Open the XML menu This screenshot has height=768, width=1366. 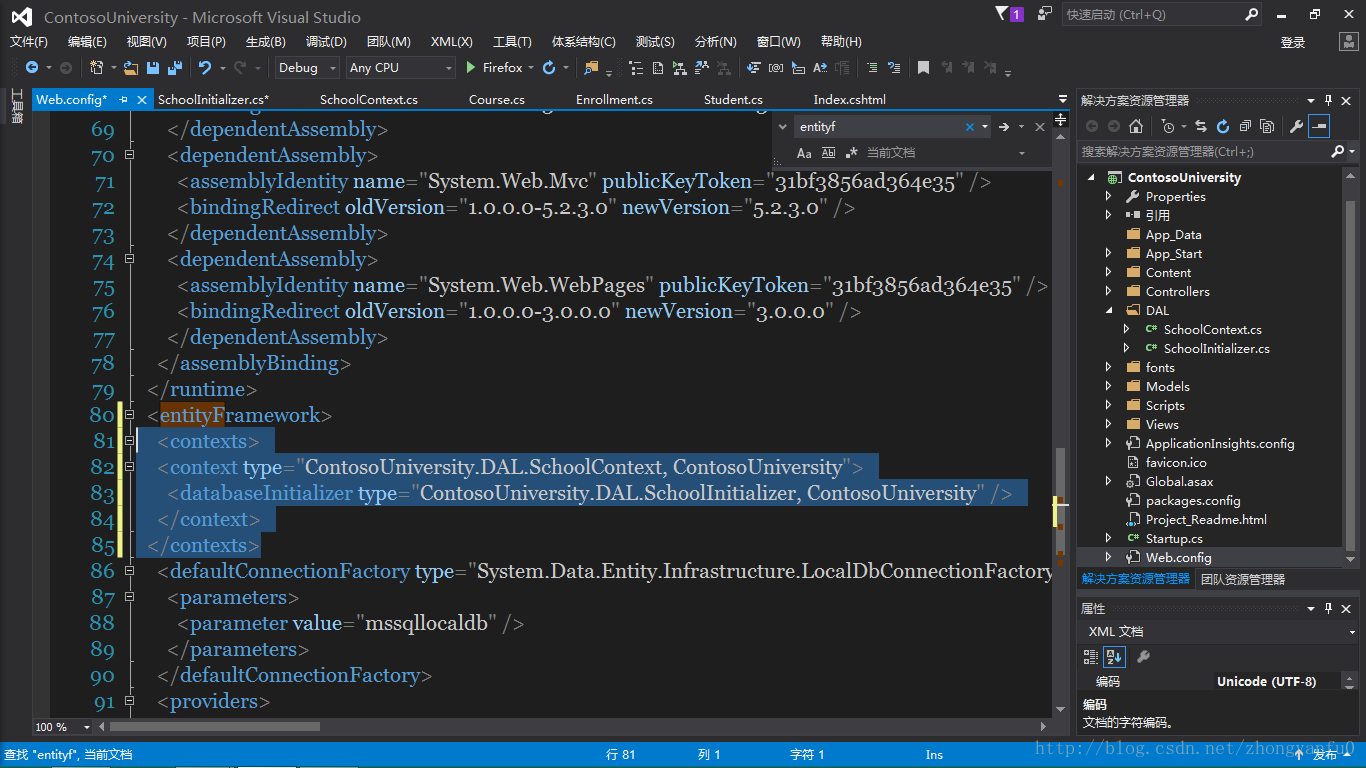point(451,42)
